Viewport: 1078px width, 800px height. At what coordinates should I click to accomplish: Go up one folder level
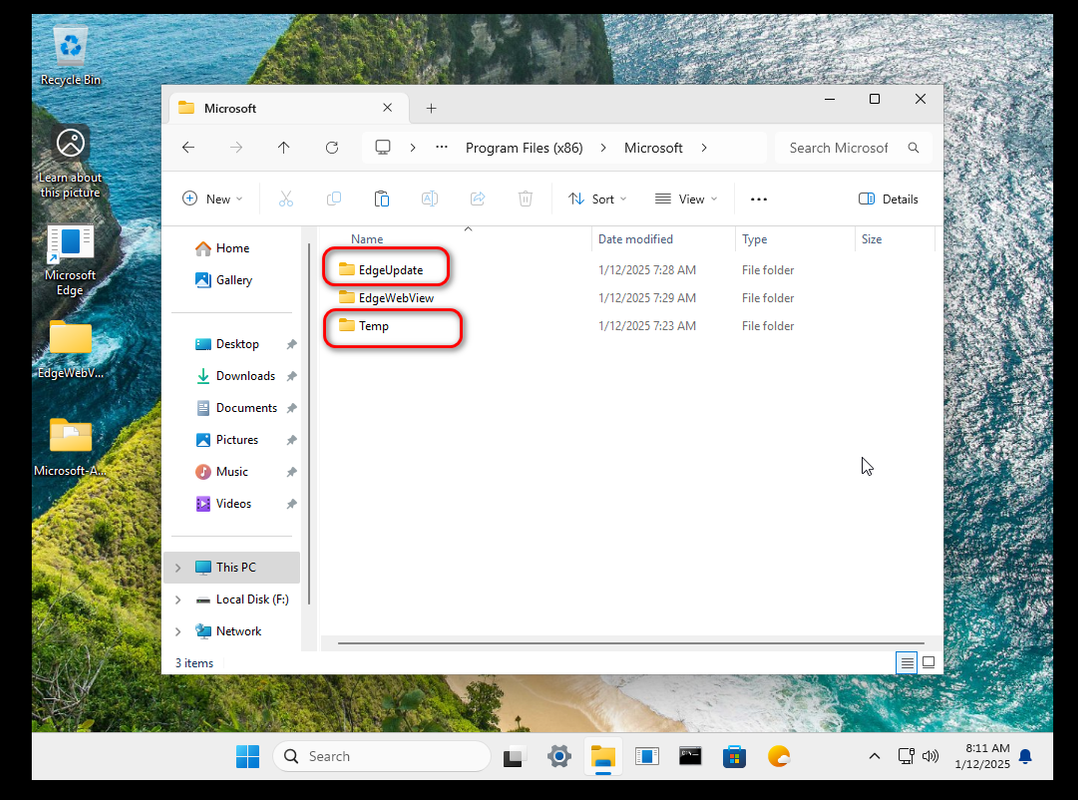[x=283, y=148]
